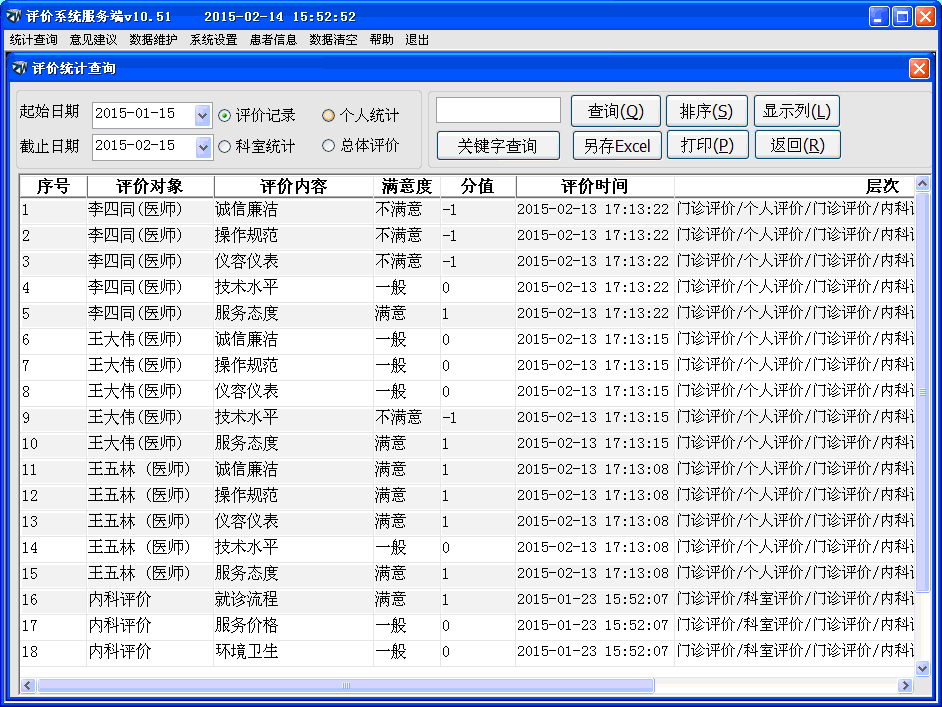Click the 查询(Q) button

616,111
